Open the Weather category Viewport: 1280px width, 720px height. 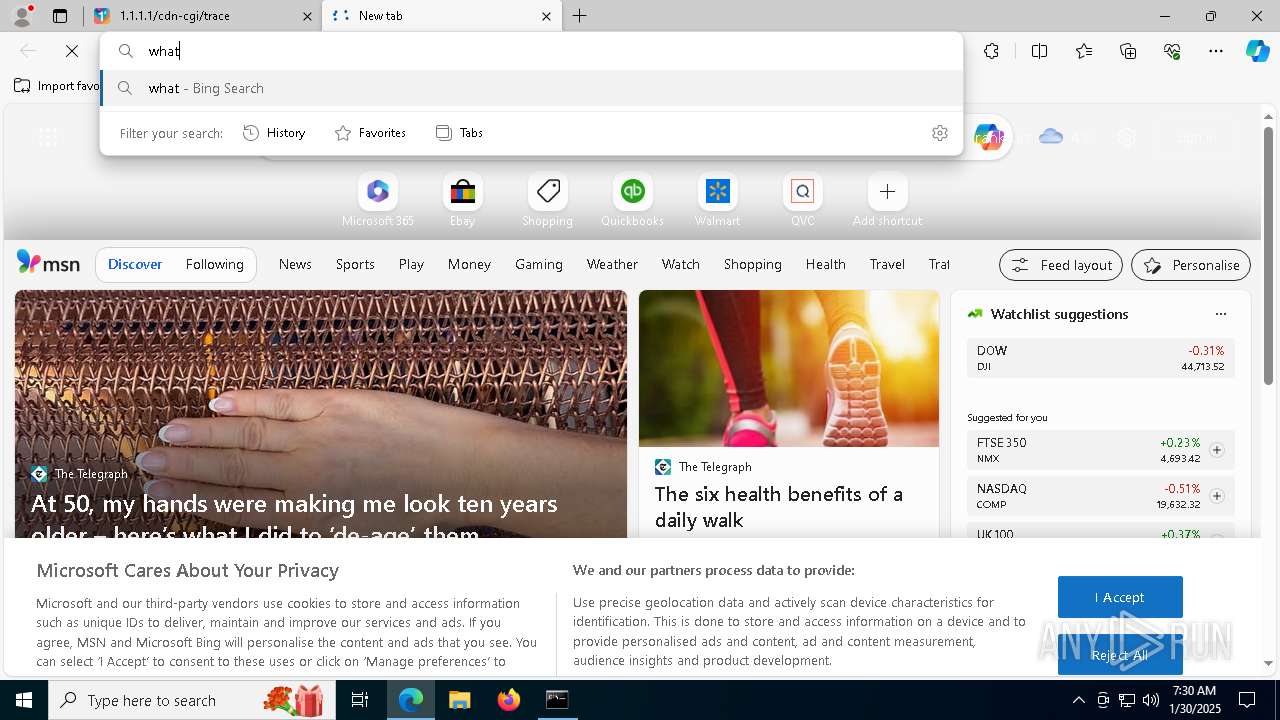tap(612, 264)
